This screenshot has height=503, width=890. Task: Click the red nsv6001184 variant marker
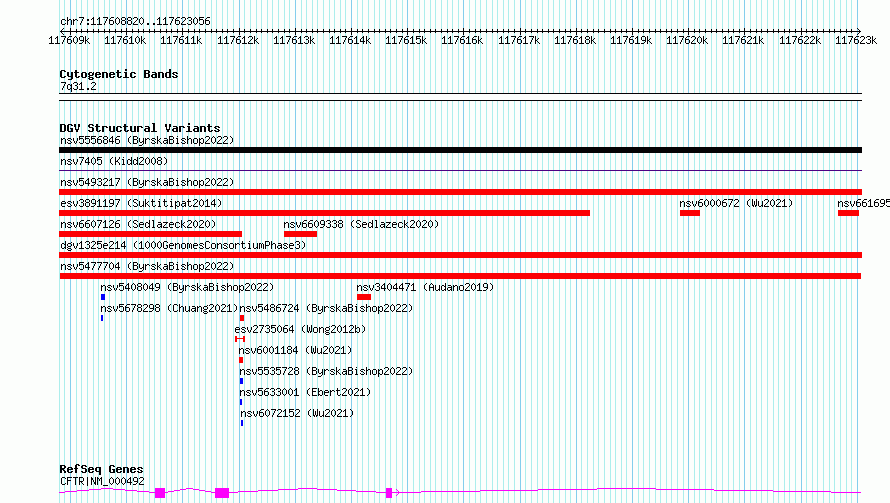(241, 360)
